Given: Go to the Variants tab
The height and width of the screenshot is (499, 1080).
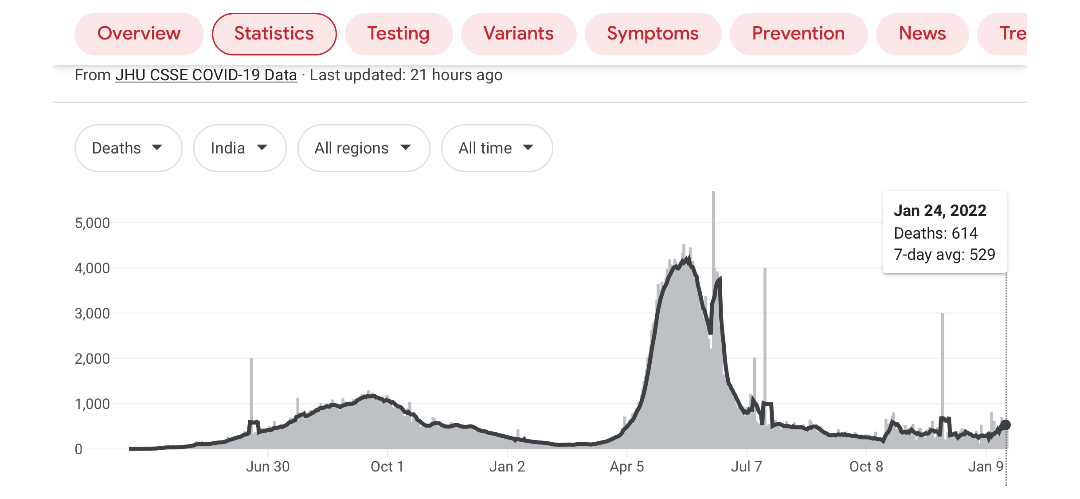Looking at the screenshot, I should [518, 34].
